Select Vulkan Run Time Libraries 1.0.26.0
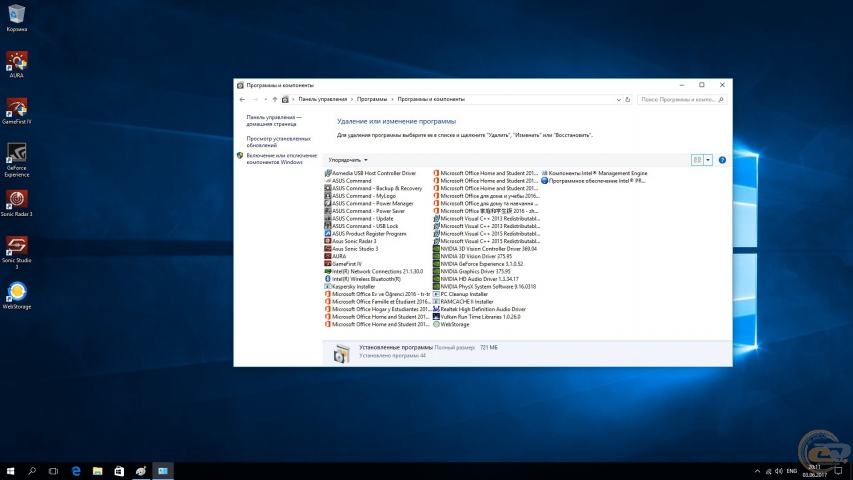 tap(477, 317)
